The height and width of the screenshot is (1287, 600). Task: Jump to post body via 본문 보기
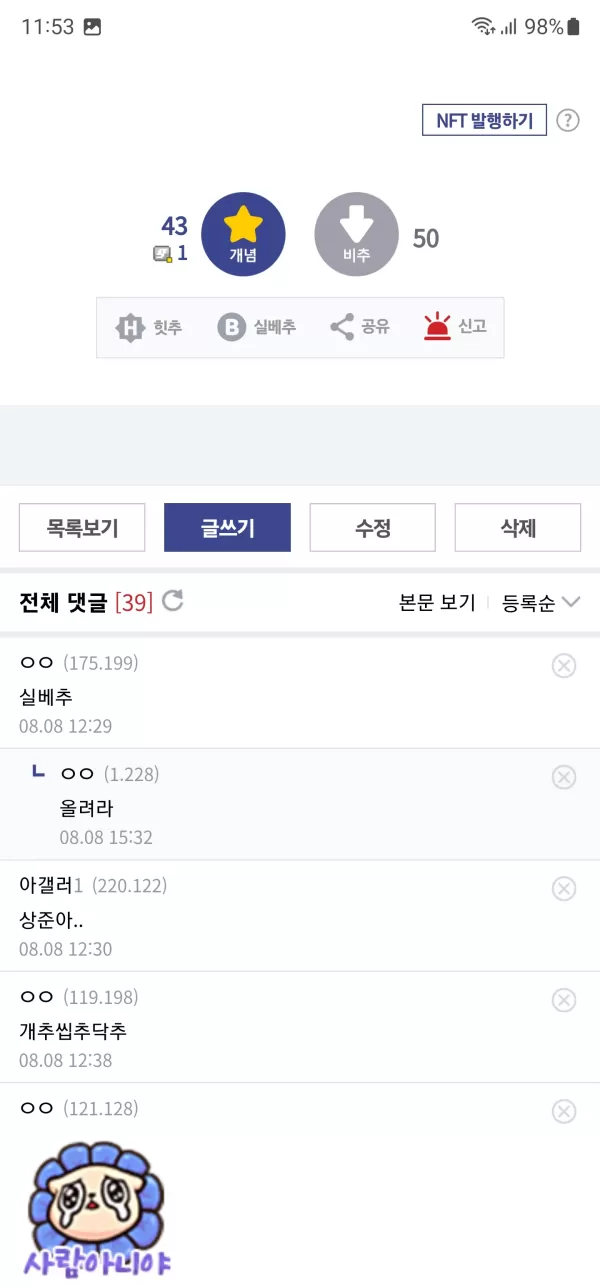pyautogui.click(x=437, y=603)
